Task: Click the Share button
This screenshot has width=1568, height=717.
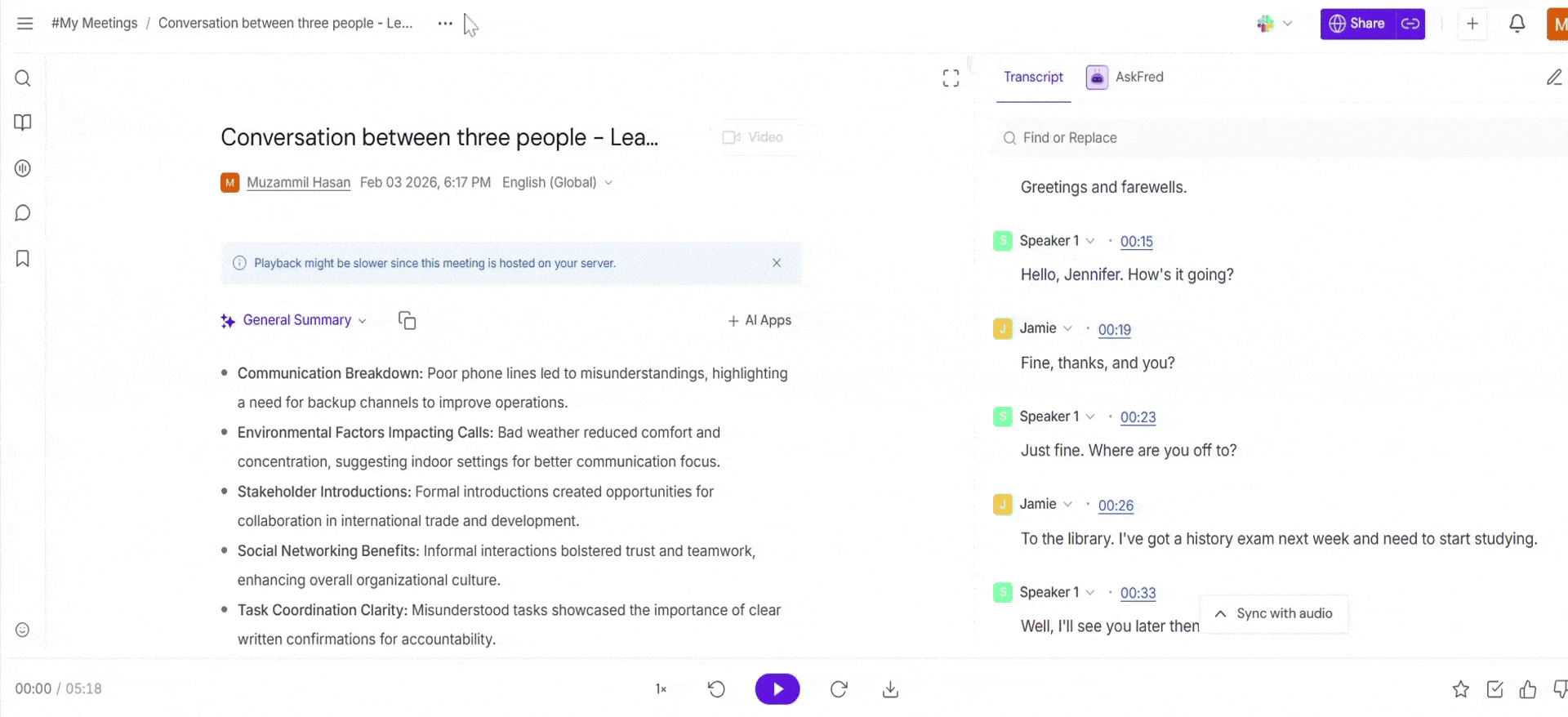Action: tap(1358, 24)
